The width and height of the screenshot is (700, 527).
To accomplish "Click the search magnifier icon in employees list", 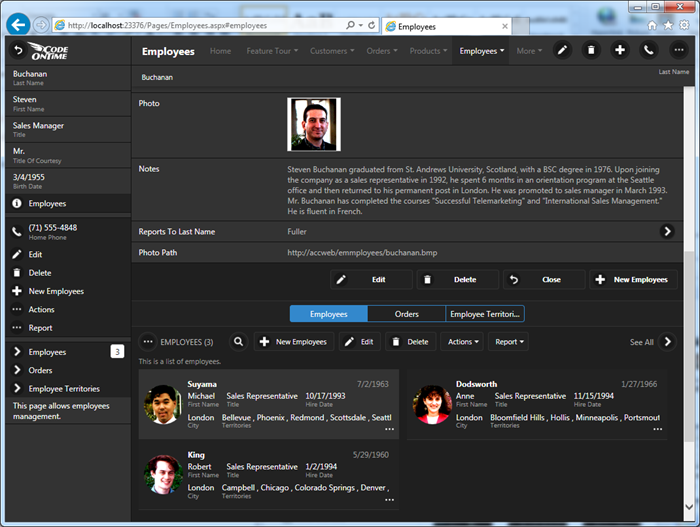I will pyautogui.click(x=239, y=342).
